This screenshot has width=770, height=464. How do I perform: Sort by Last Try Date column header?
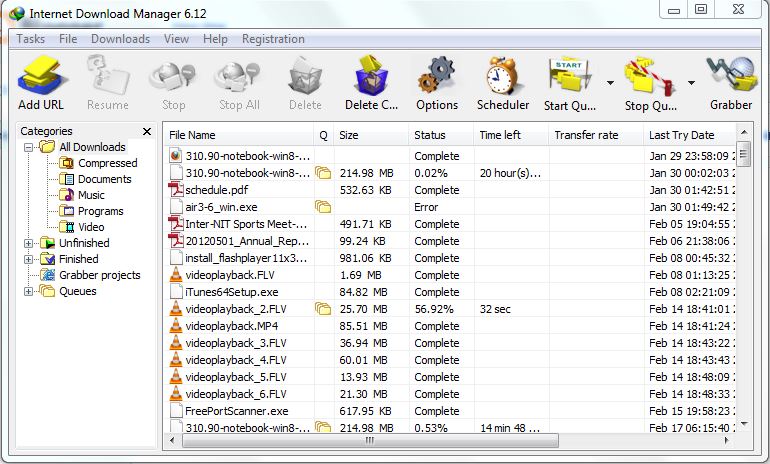pyautogui.click(x=689, y=135)
